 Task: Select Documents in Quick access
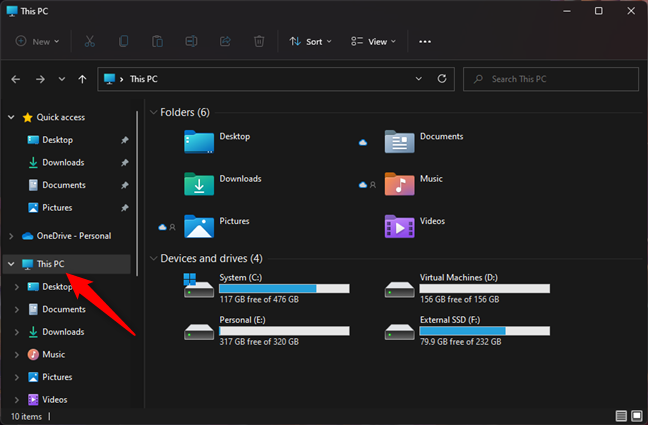pyautogui.click(x=64, y=185)
